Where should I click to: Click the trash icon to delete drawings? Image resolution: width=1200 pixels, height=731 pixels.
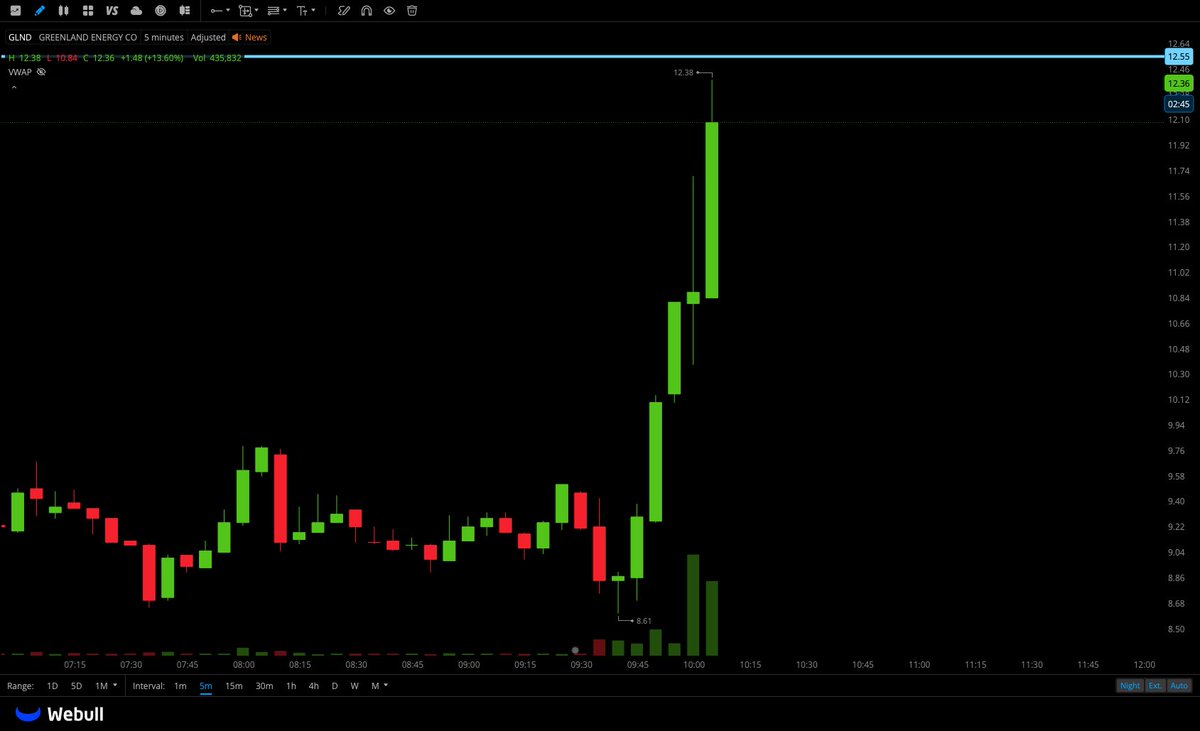(410, 11)
